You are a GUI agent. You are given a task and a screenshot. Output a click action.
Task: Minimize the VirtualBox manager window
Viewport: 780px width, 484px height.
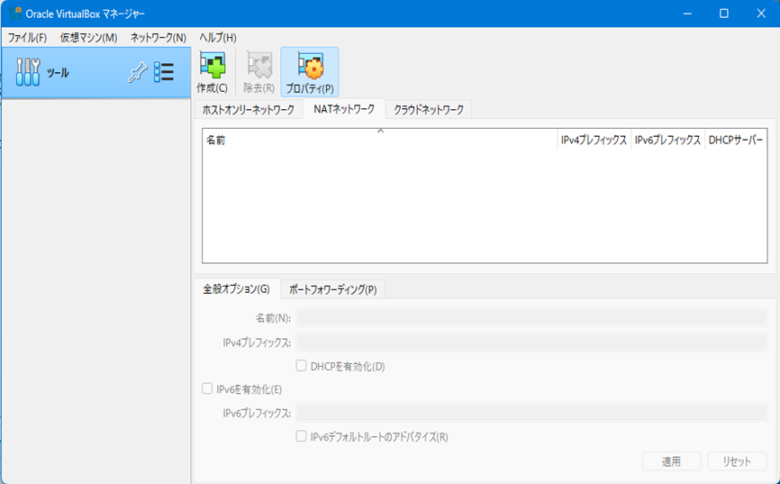click(x=687, y=13)
